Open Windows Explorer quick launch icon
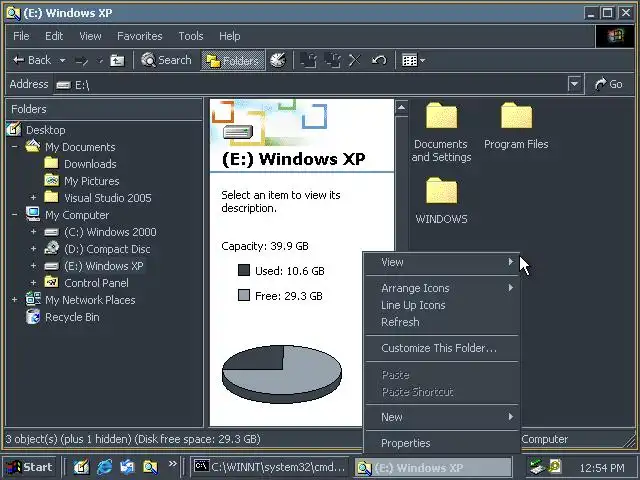This screenshot has height=480, width=640. pos(150,467)
